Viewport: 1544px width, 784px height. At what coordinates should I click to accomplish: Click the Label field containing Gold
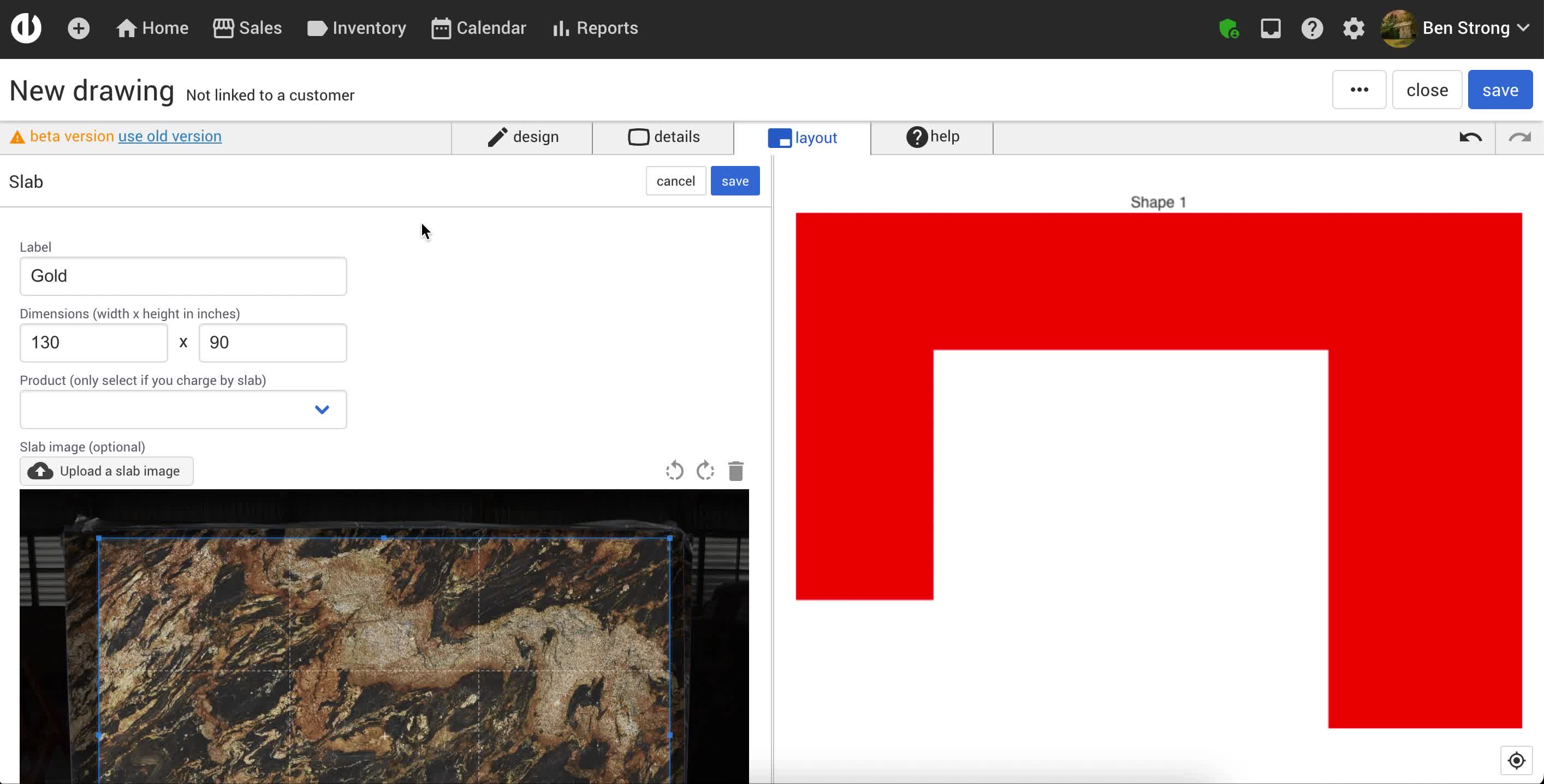183,276
